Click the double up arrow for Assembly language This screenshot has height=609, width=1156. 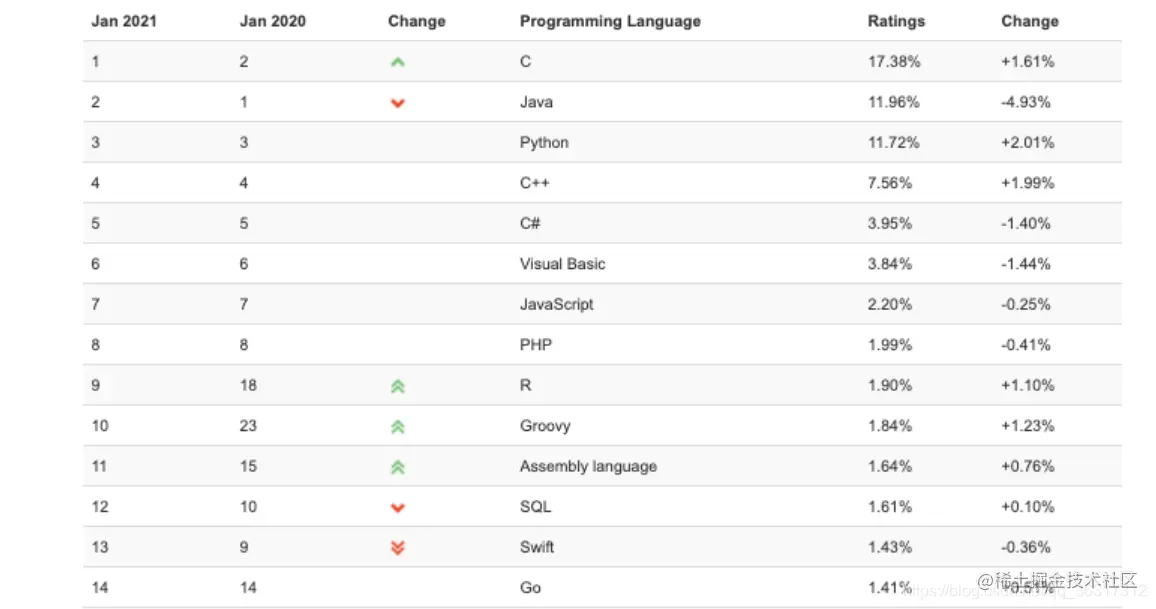(x=397, y=467)
